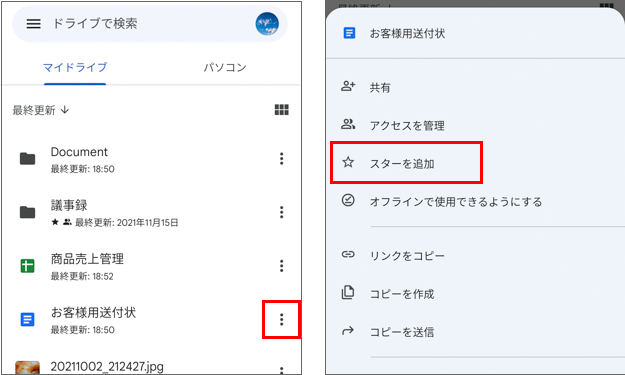This screenshot has width=625, height=375.
Task: Tap the account profile avatar
Action: point(267,24)
